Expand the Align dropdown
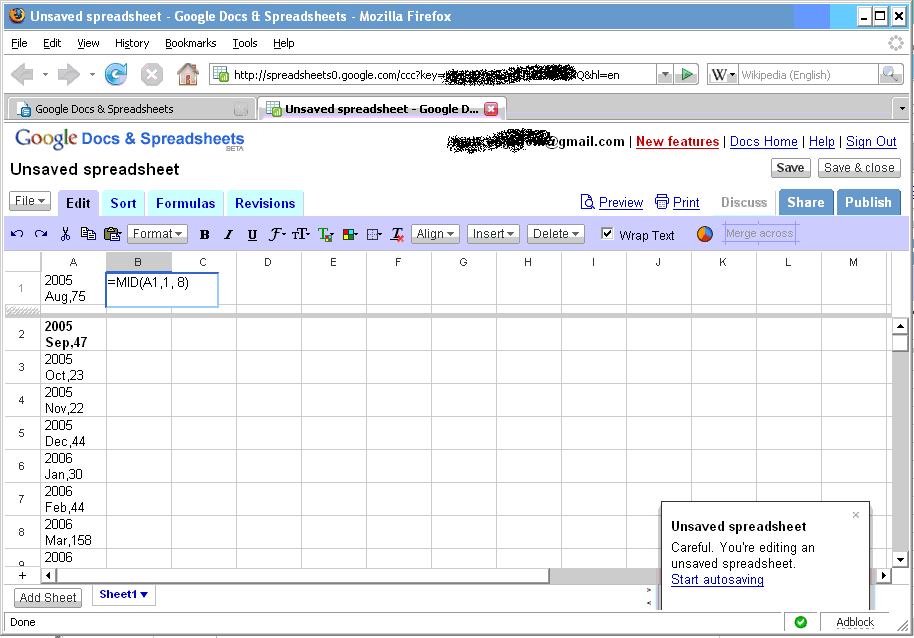The width and height of the screenshot is (914, 638). [x=435, y=234]
